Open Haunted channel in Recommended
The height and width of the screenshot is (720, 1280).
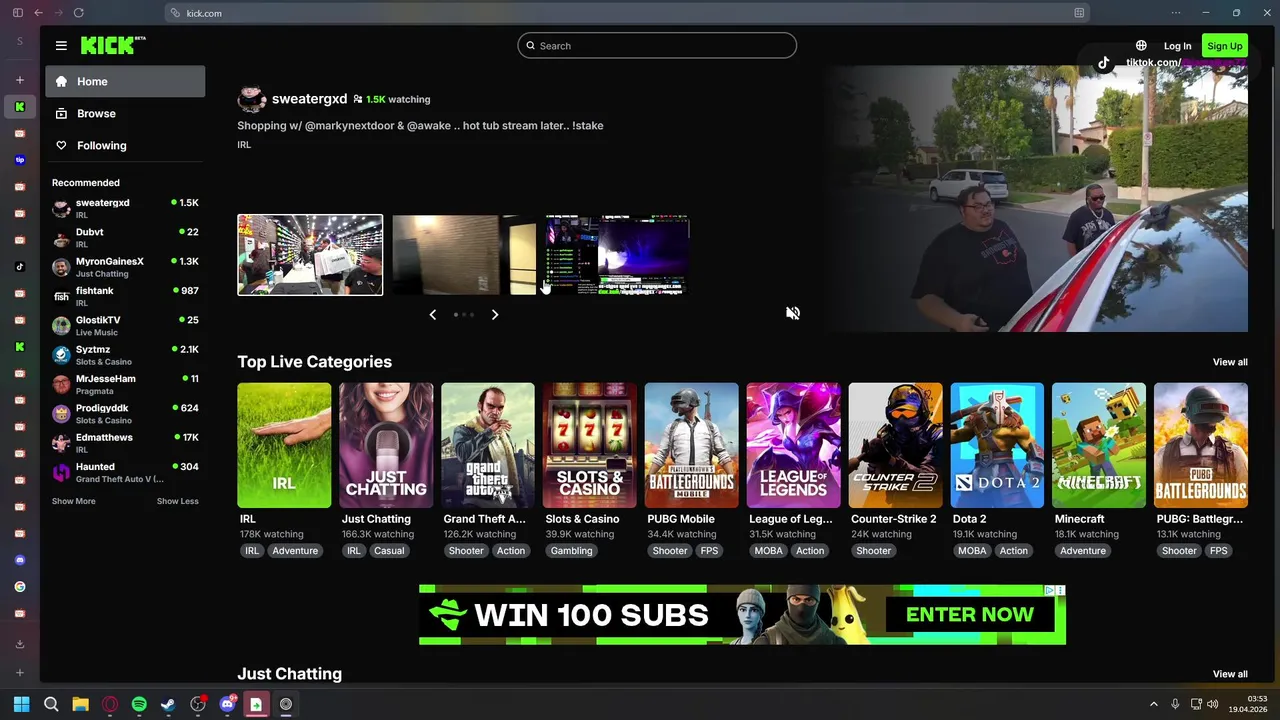point(125,472)
